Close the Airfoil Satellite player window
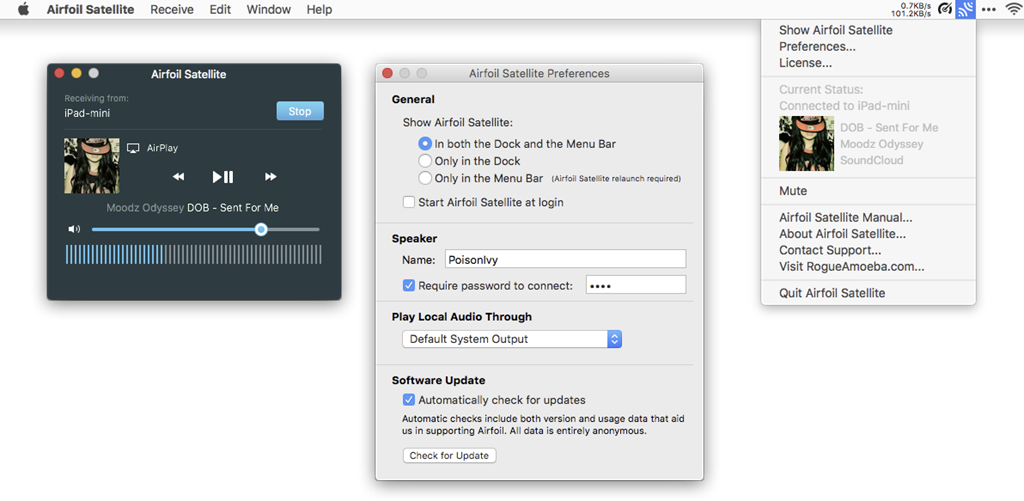 tap(59, 73)
